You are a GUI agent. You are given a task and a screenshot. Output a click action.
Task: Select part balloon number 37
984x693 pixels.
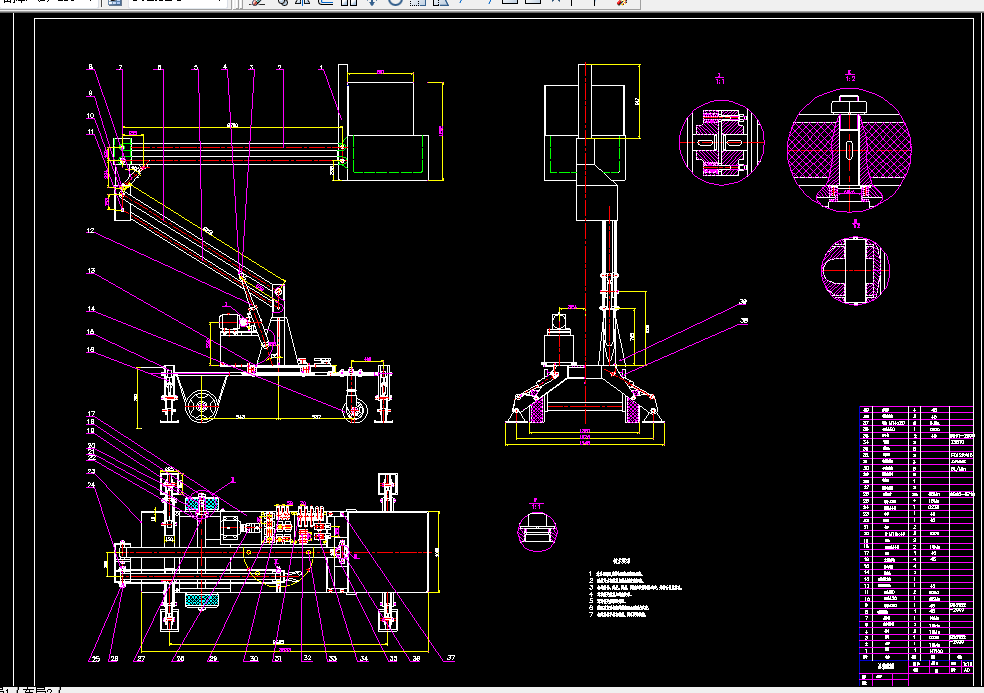451,658
